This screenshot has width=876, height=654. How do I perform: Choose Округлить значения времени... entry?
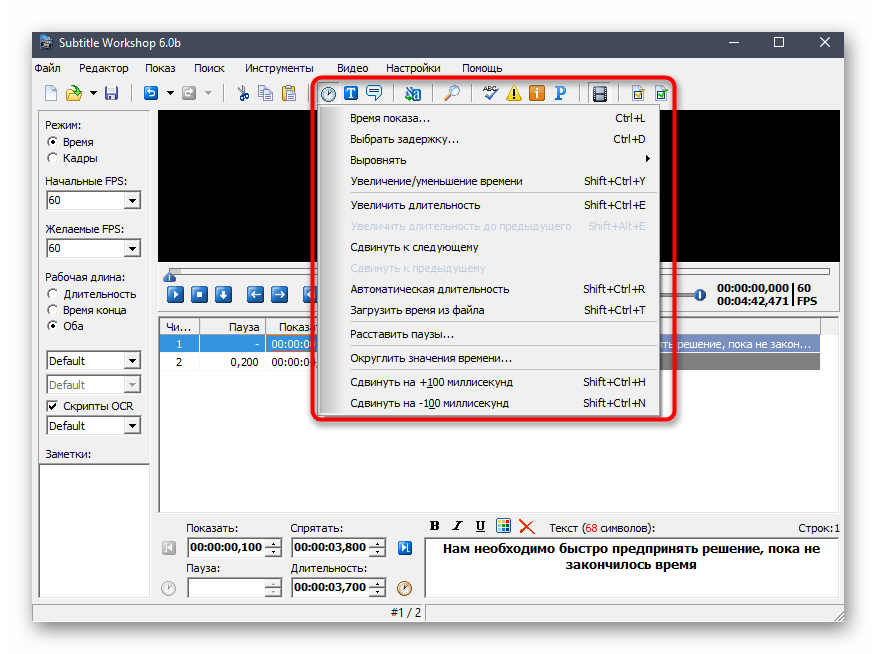[x=488, y=358]
